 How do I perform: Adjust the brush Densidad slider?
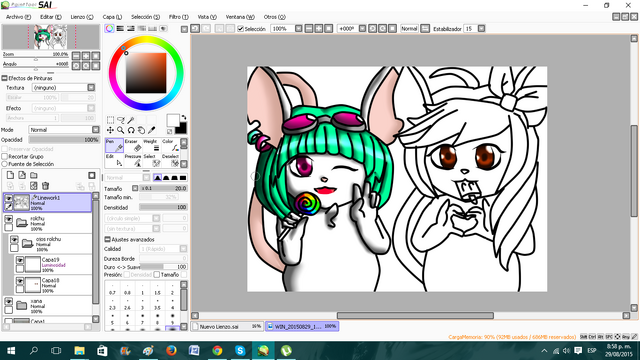tap(163, 208)
